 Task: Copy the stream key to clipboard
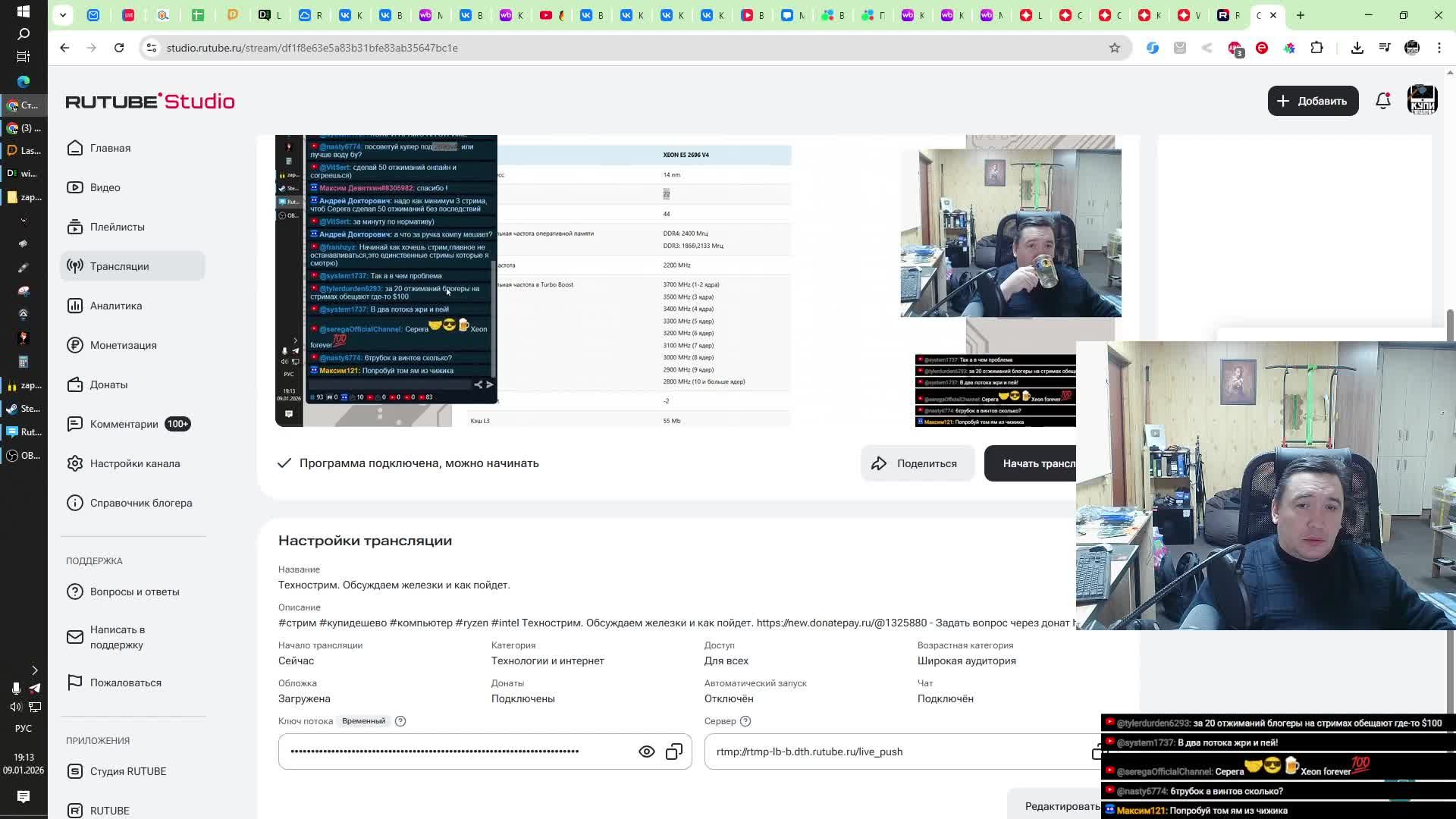click(674, 752)
